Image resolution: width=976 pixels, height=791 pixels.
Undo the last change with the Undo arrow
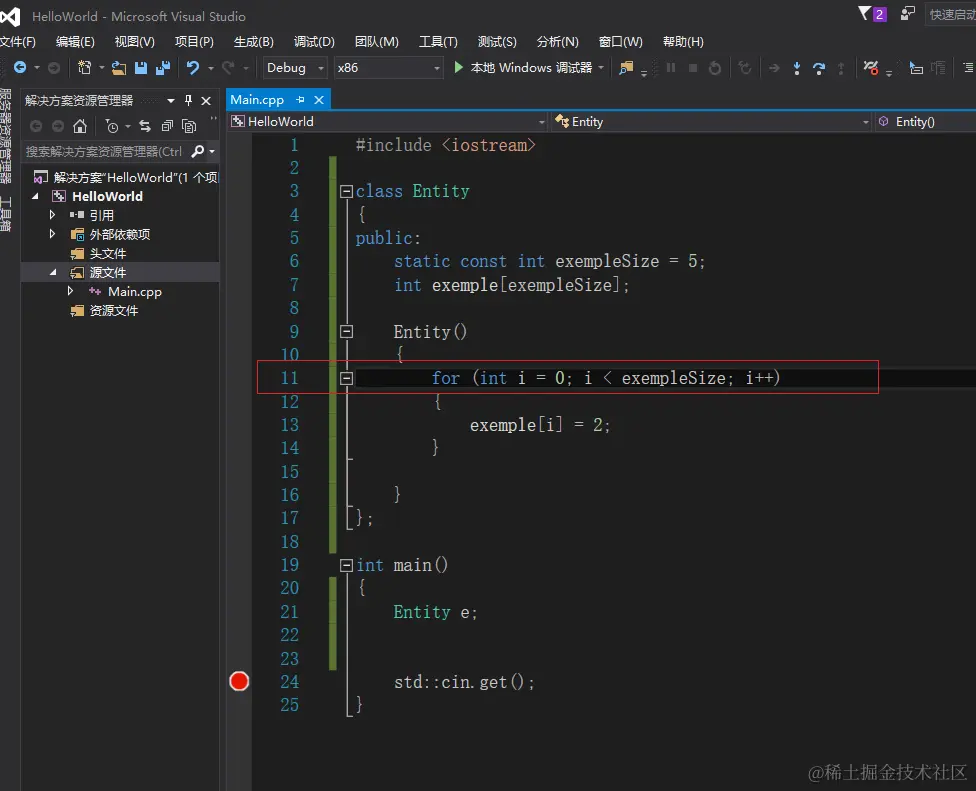pos(193,67)
